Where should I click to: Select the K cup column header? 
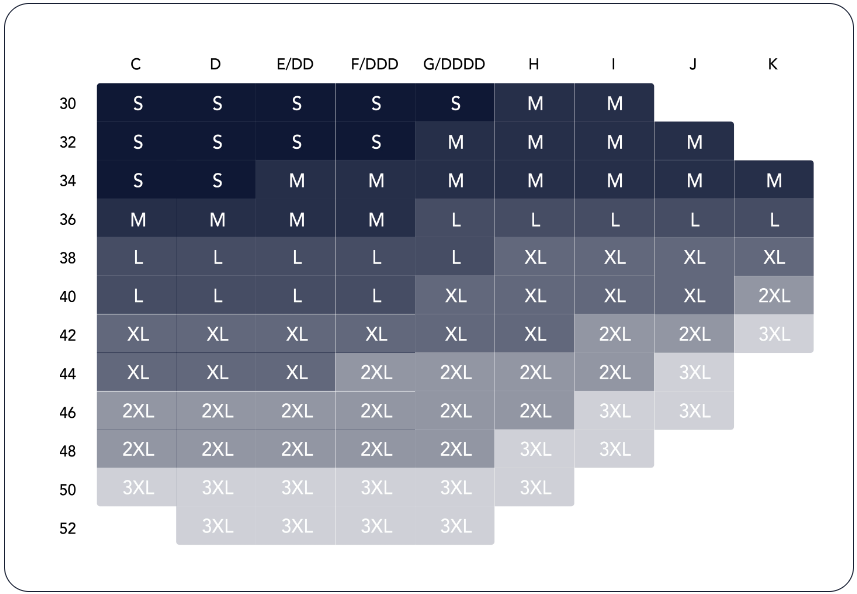pos(773,65)
